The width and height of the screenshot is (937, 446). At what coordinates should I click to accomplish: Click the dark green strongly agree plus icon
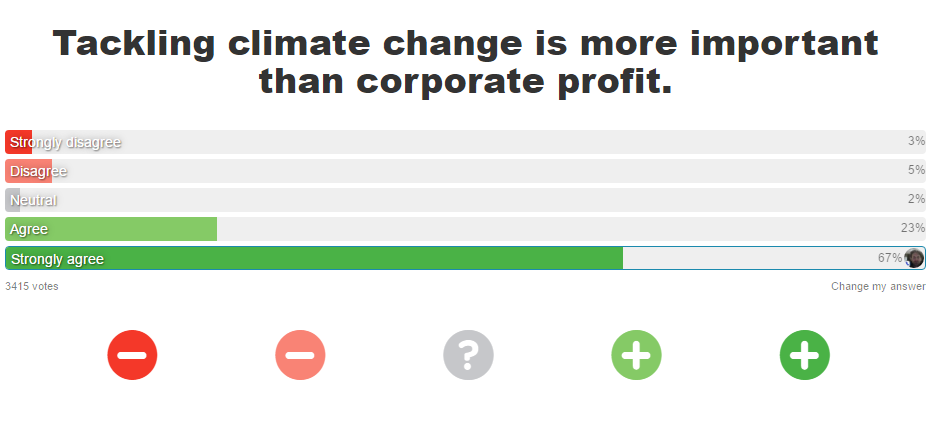click(804, 355)
